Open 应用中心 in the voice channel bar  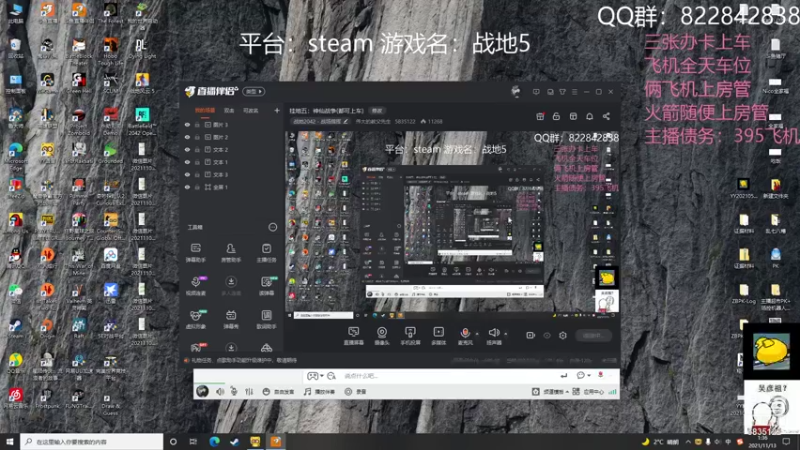(588, 392)
